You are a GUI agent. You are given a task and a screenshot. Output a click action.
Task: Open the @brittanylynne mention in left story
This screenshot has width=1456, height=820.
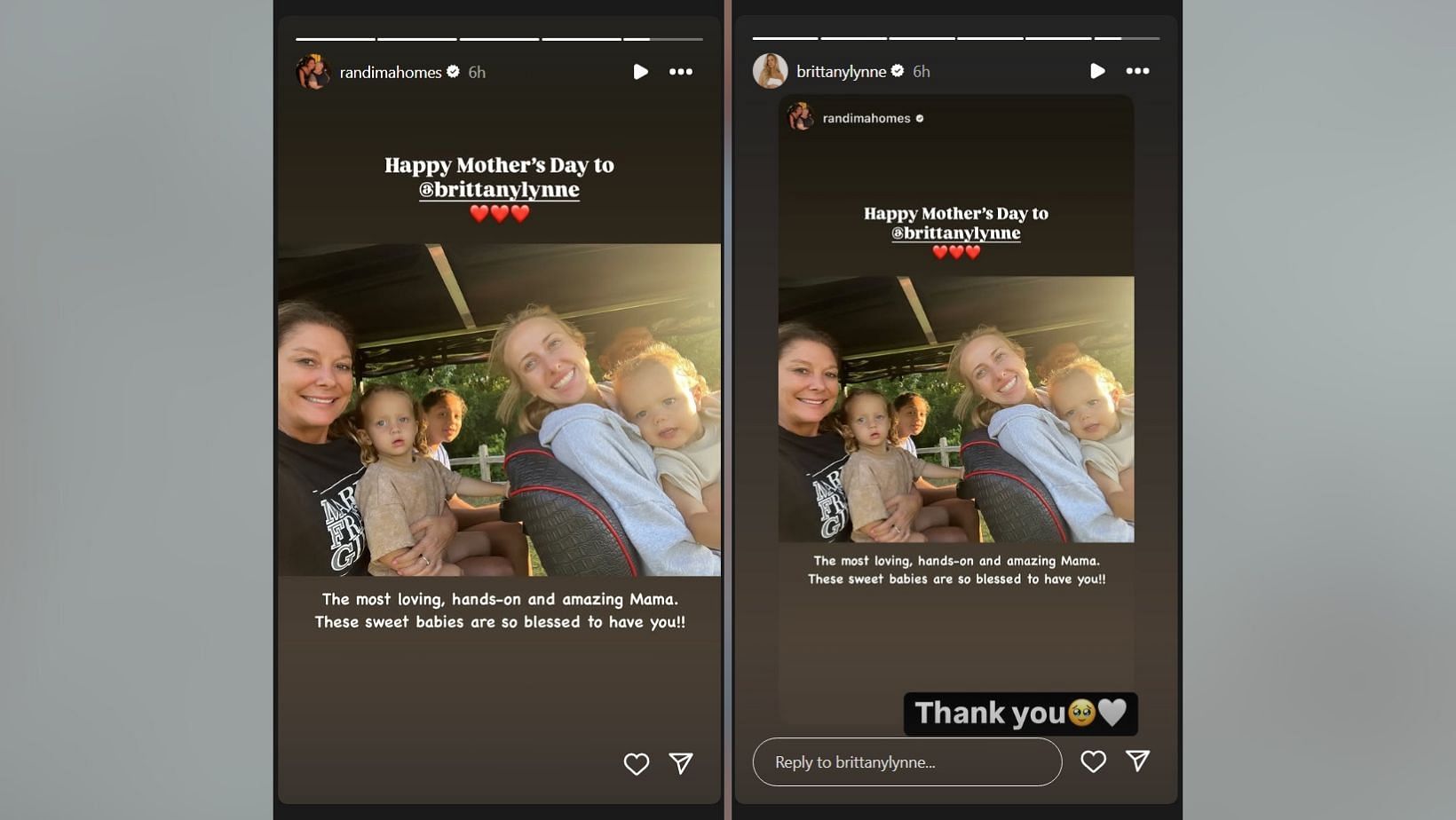[x=499, y=190]
